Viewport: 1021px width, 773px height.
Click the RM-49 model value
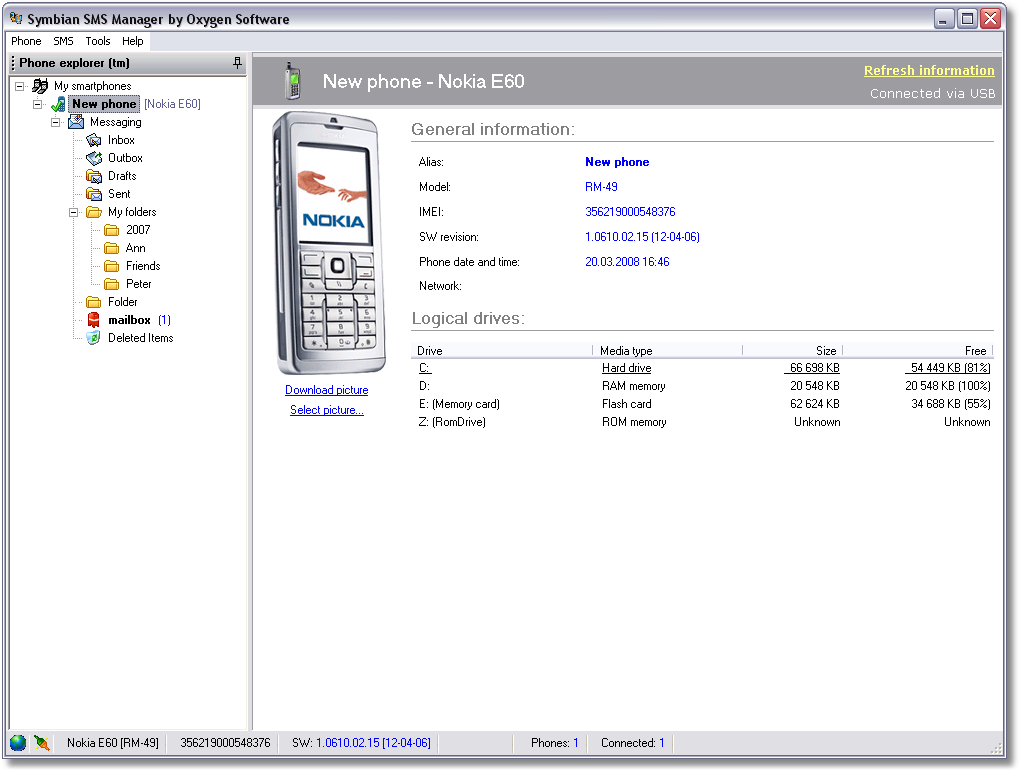pos(601,187)
